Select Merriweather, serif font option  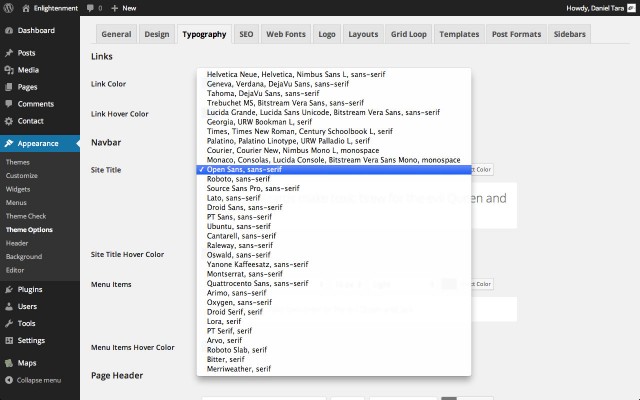click(x=238, y=369)
